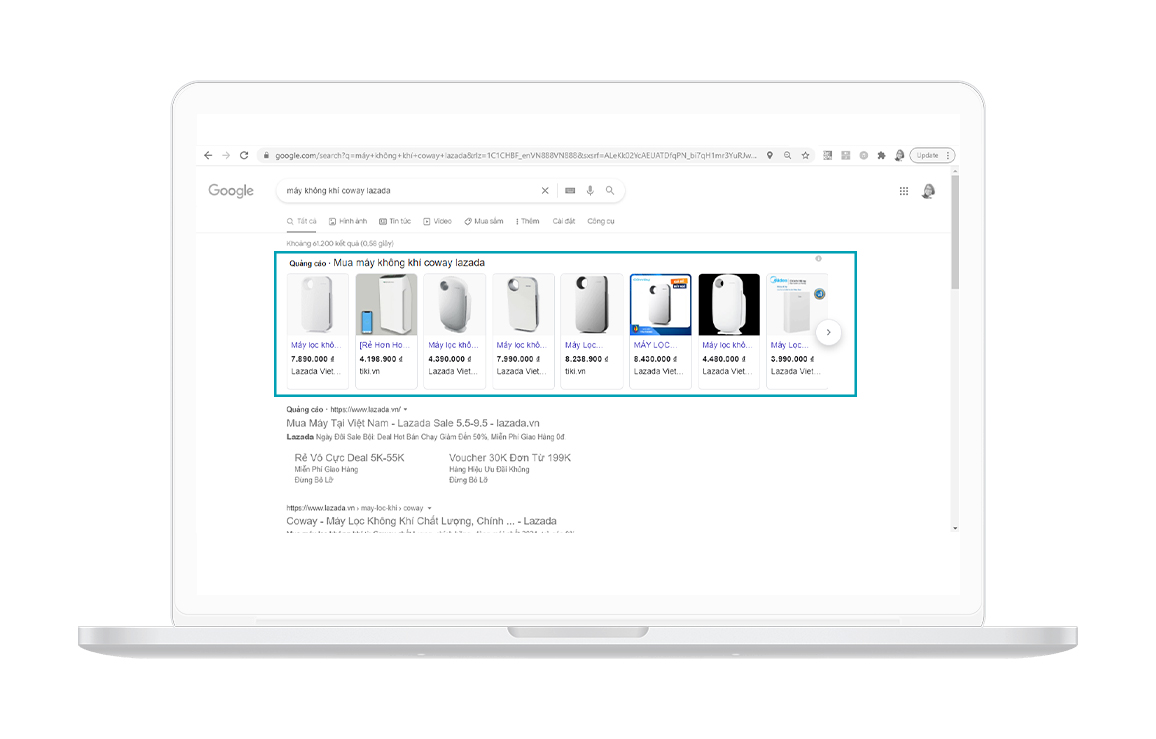
Task: Bookmark this page using the star icon
Action: coord(805,156)
